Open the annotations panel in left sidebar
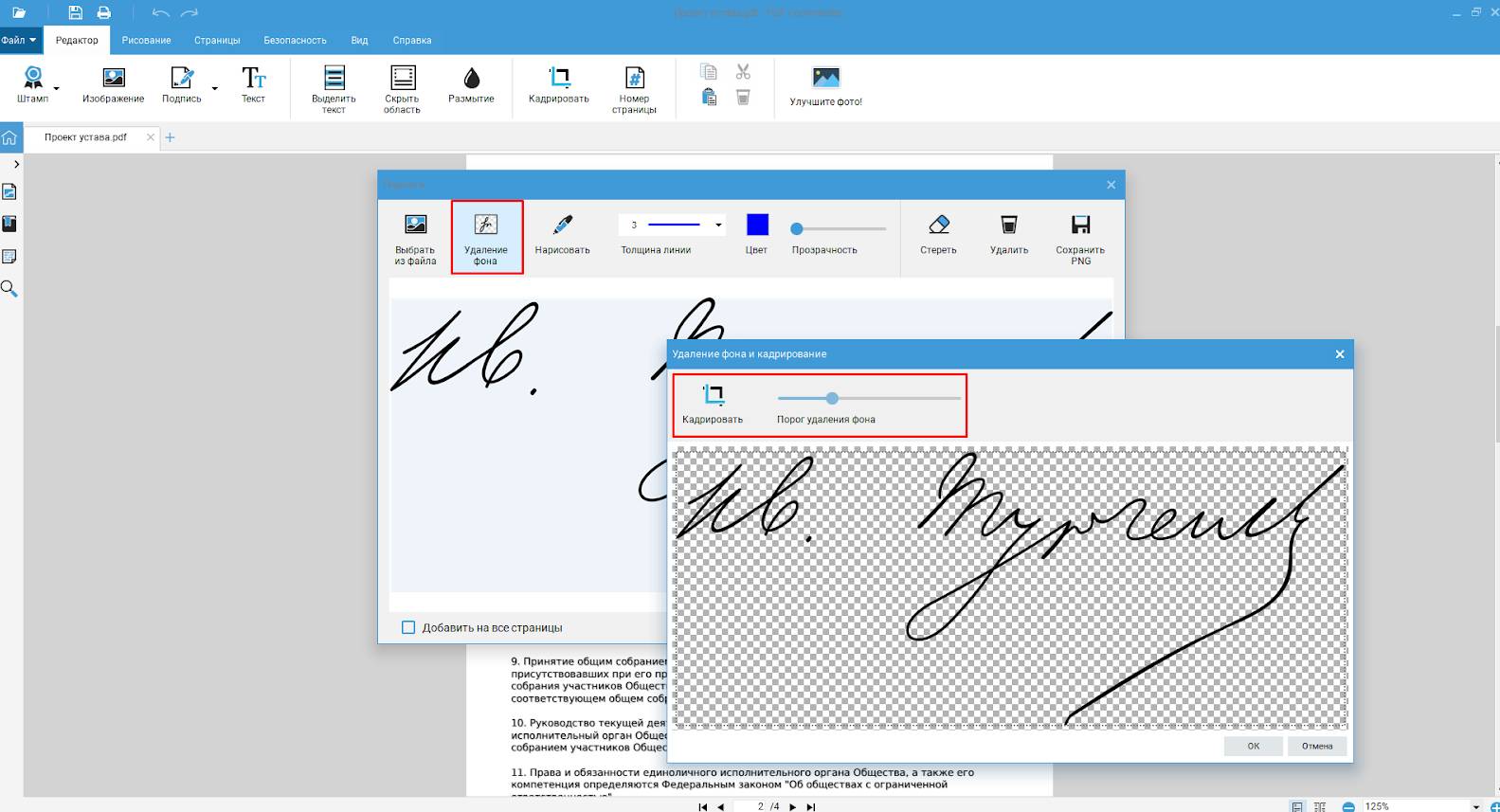1500x812 pixels. click(9, 257)
